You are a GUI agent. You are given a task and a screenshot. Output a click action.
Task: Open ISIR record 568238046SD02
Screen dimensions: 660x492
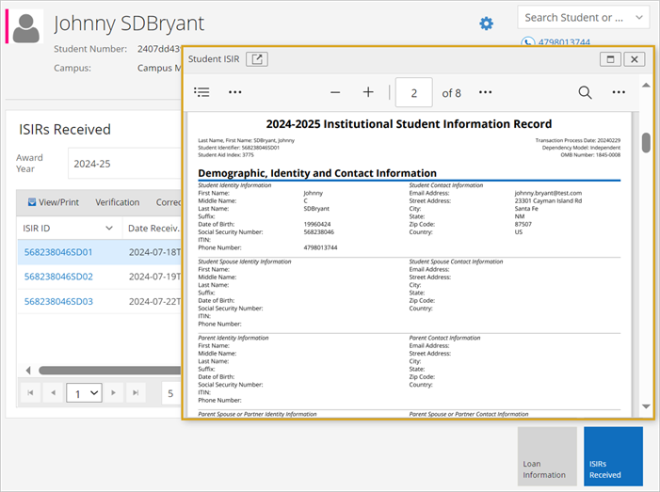pos(58,277)
